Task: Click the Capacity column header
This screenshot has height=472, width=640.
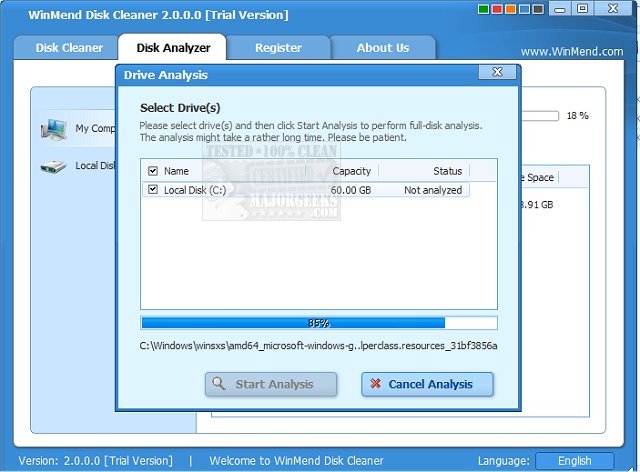Action: 351,171
